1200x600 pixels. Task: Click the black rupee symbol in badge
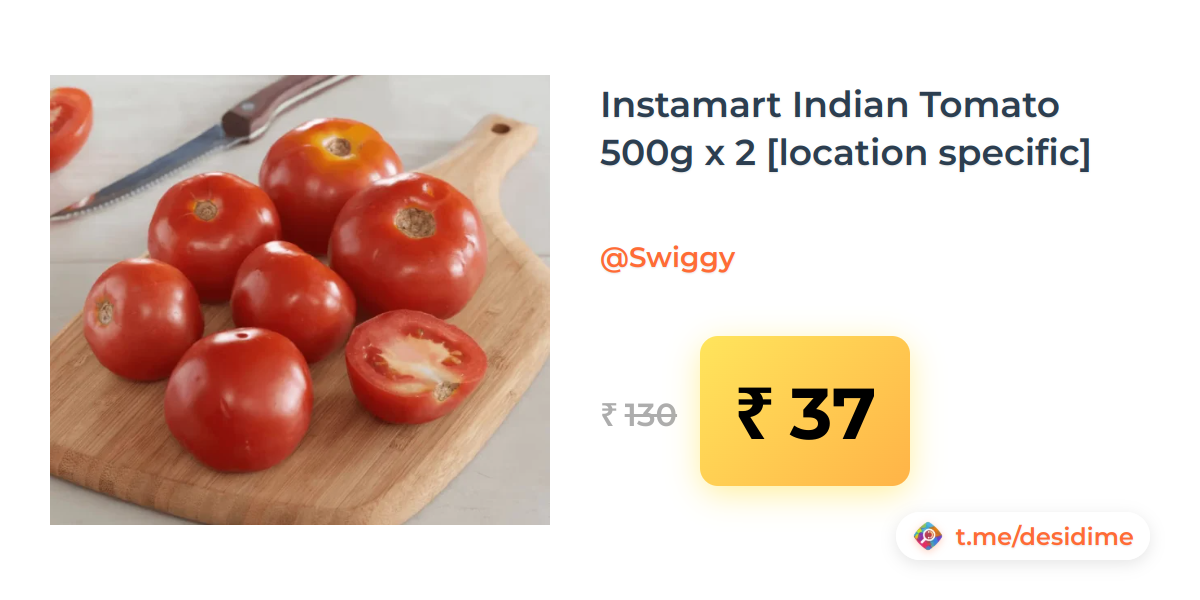tap(755, 413)
